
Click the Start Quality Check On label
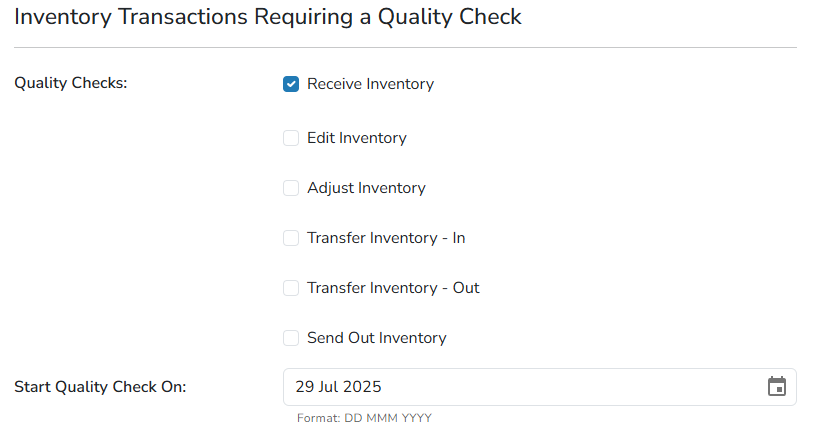coord(100,387)
